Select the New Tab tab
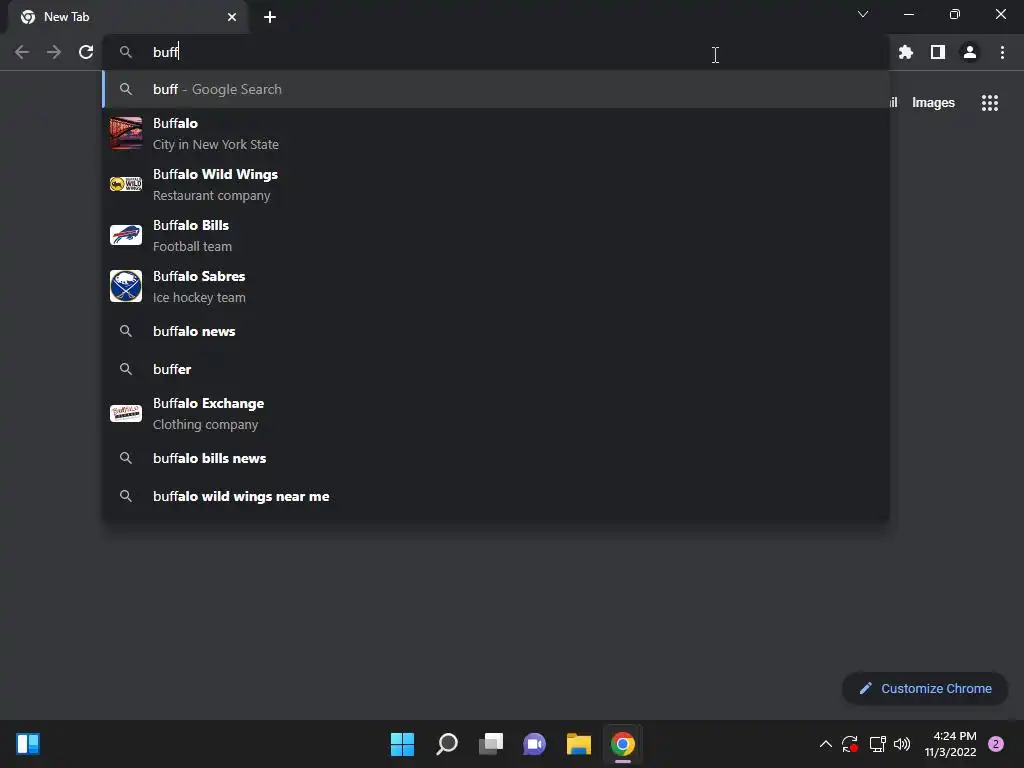 (x=128, y=17)
